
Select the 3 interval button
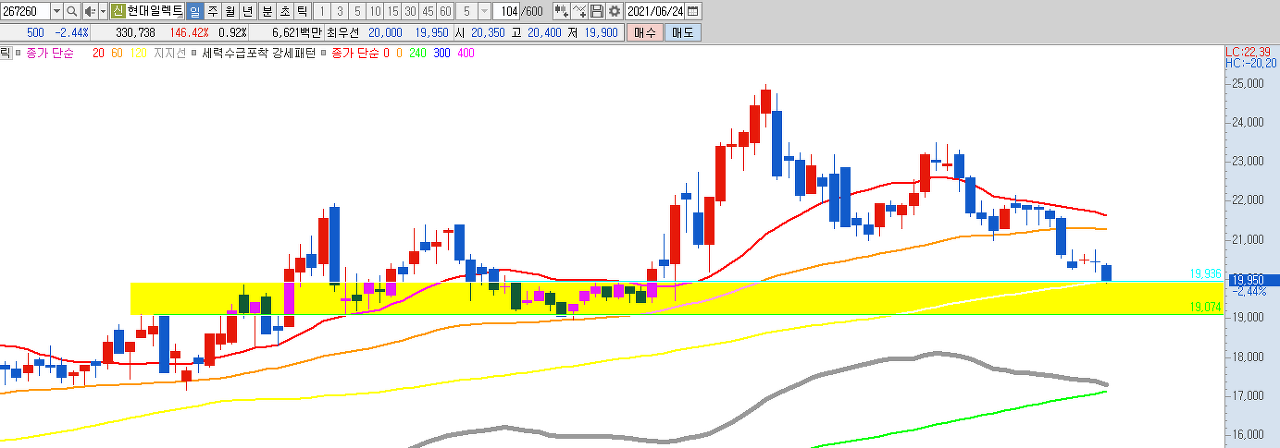(x=340, y=11)
